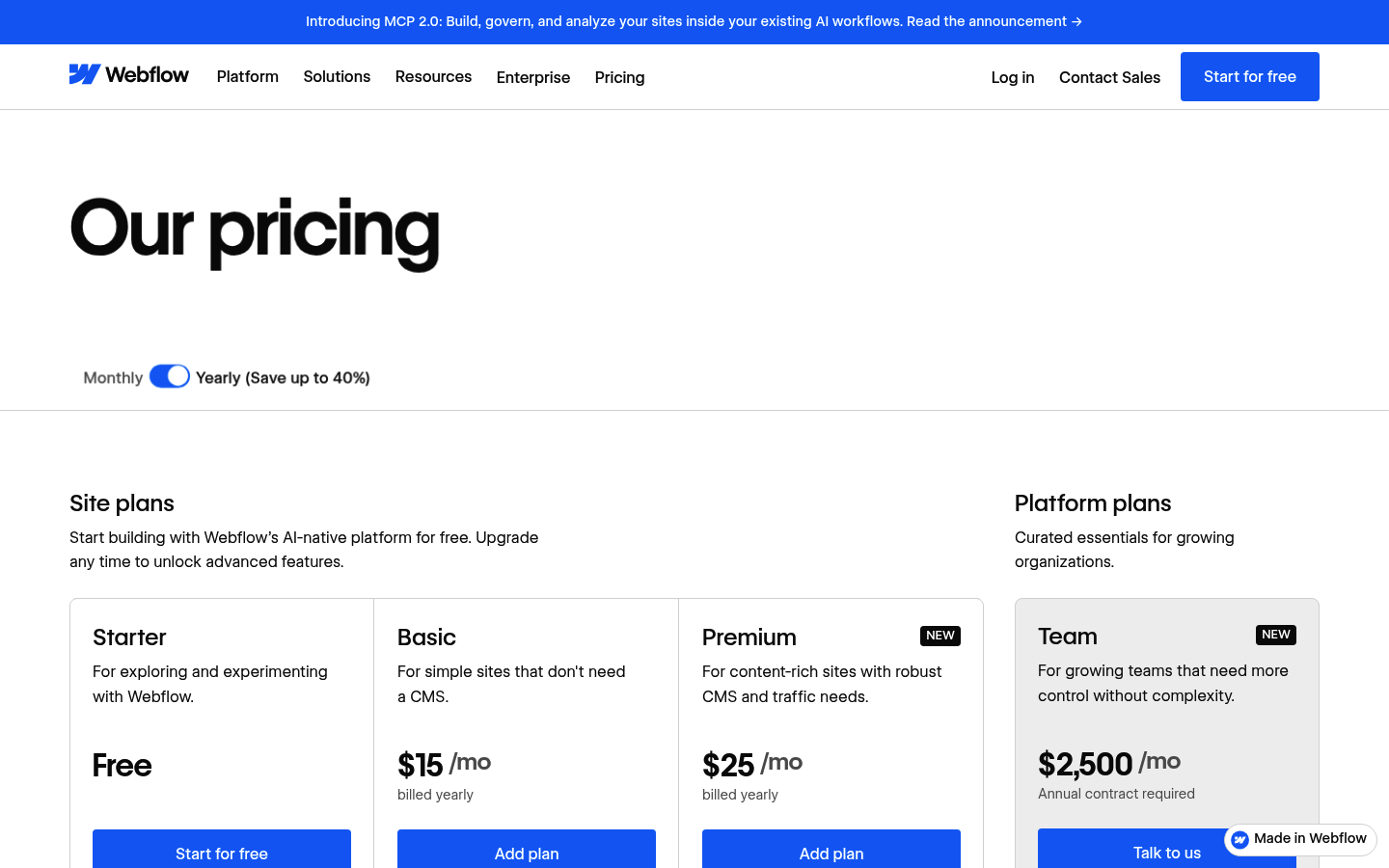This screenshot has width=1389, height=868.
Task: Open the Resources navigation menu
Action: [x=433, y=76]
